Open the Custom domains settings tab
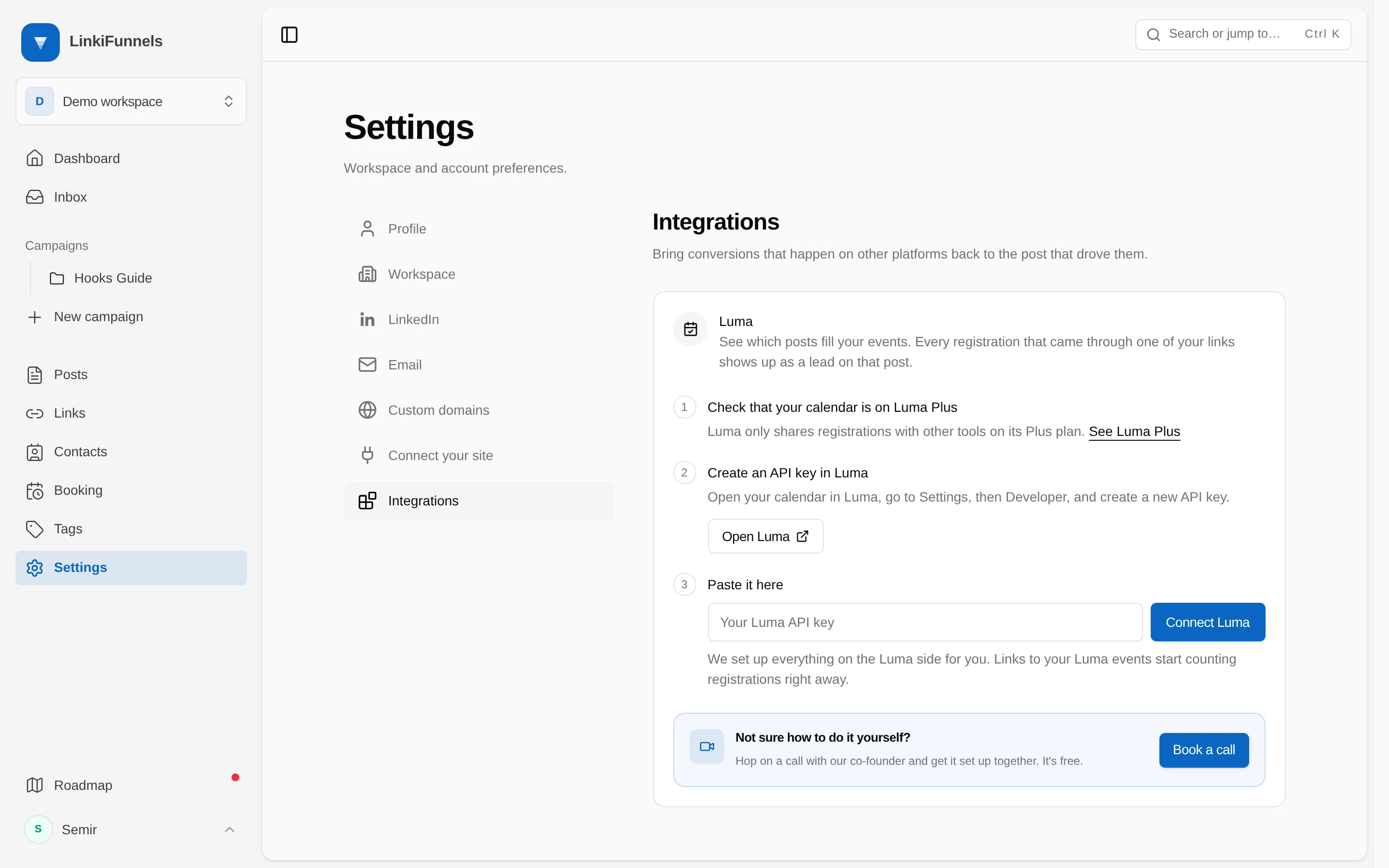Screen dimensions: 1389x868 [479, 410]
